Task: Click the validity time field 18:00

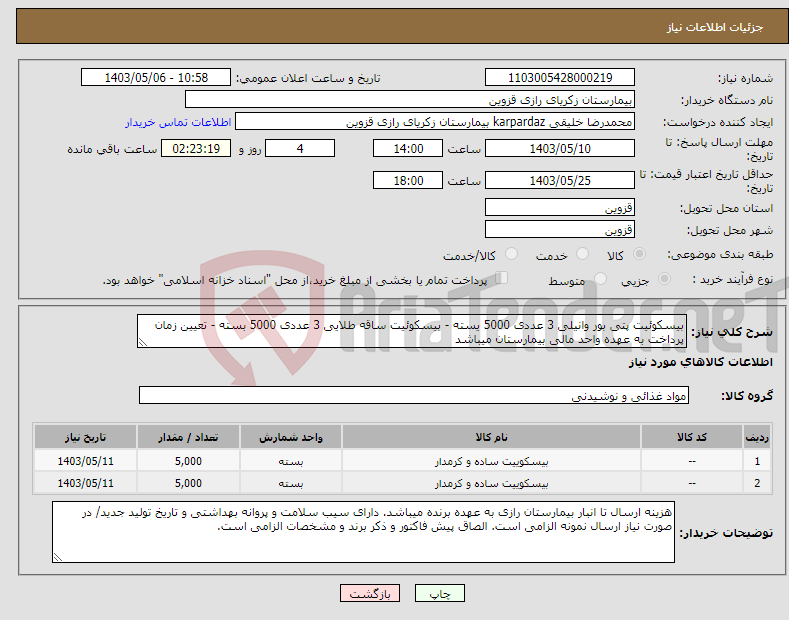Action: [x=408, y=180]
